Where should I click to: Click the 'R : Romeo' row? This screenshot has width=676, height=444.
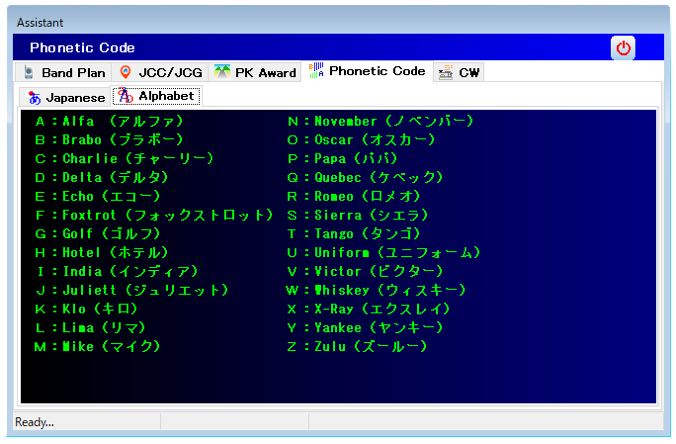354,197
